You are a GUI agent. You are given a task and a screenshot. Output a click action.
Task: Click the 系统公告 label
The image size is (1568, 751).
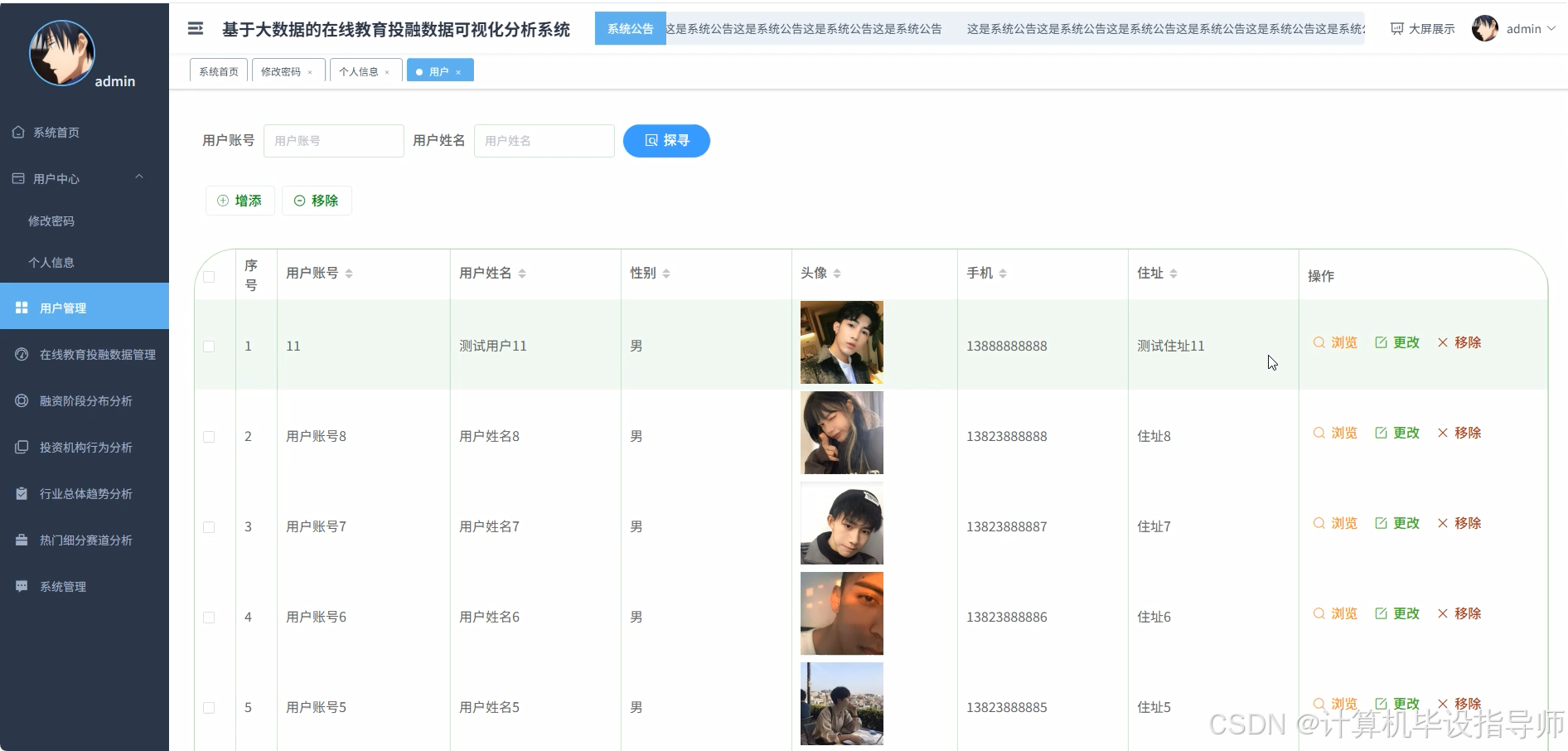click(x=630, y=29)
